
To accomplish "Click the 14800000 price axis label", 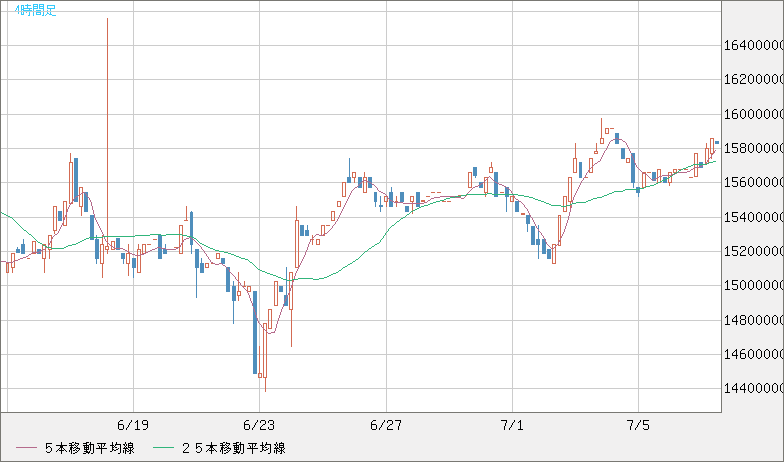I will [x=754, y=320].
